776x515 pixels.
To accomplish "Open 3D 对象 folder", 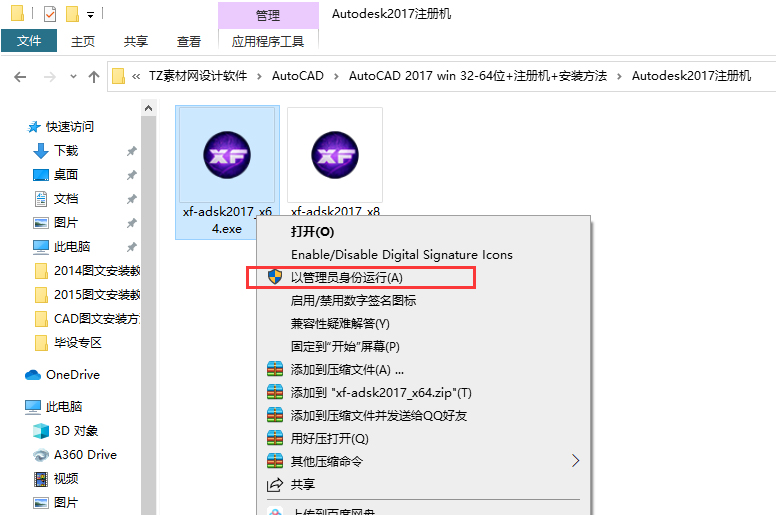I will (x=76, y=430).
